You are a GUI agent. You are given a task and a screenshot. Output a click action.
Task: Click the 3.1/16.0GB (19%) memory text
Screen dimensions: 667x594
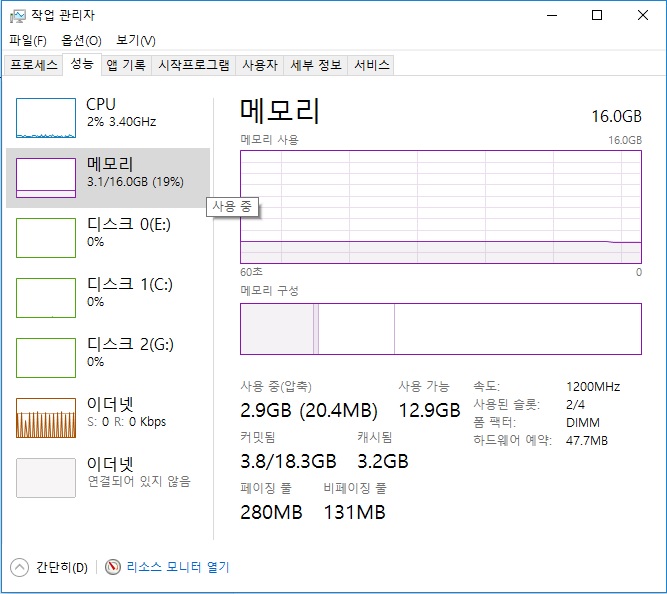tap(135, 182)
